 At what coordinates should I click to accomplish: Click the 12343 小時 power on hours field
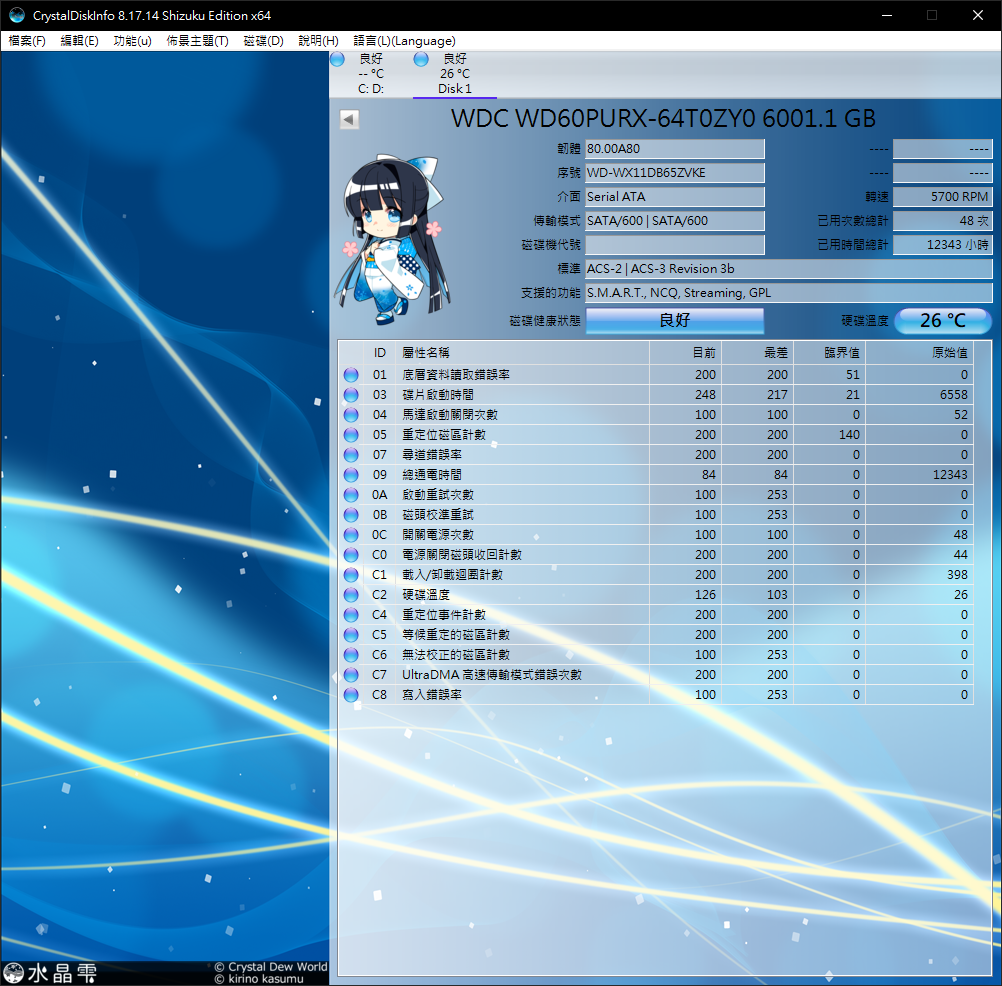[943, 245]
